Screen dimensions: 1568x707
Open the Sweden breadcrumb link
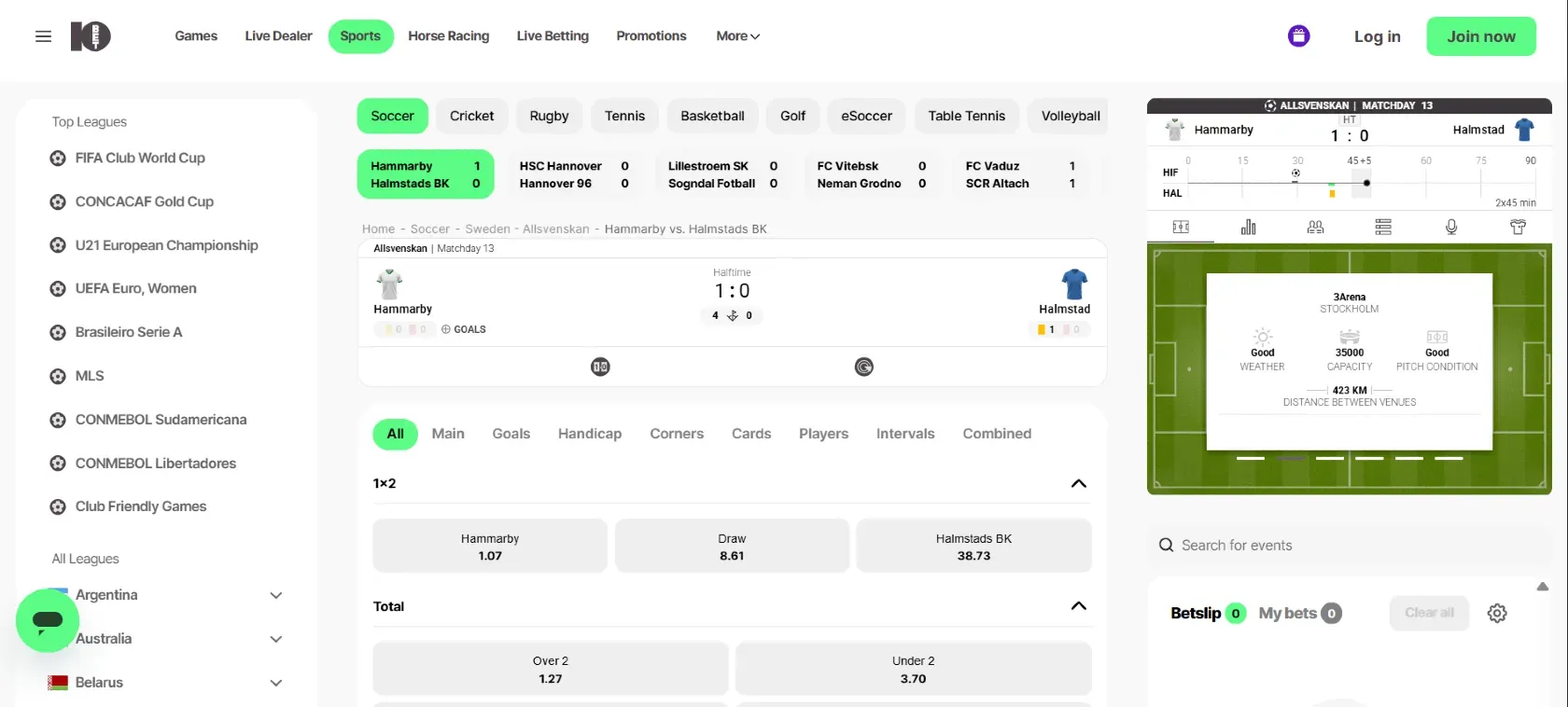(488, 229)
